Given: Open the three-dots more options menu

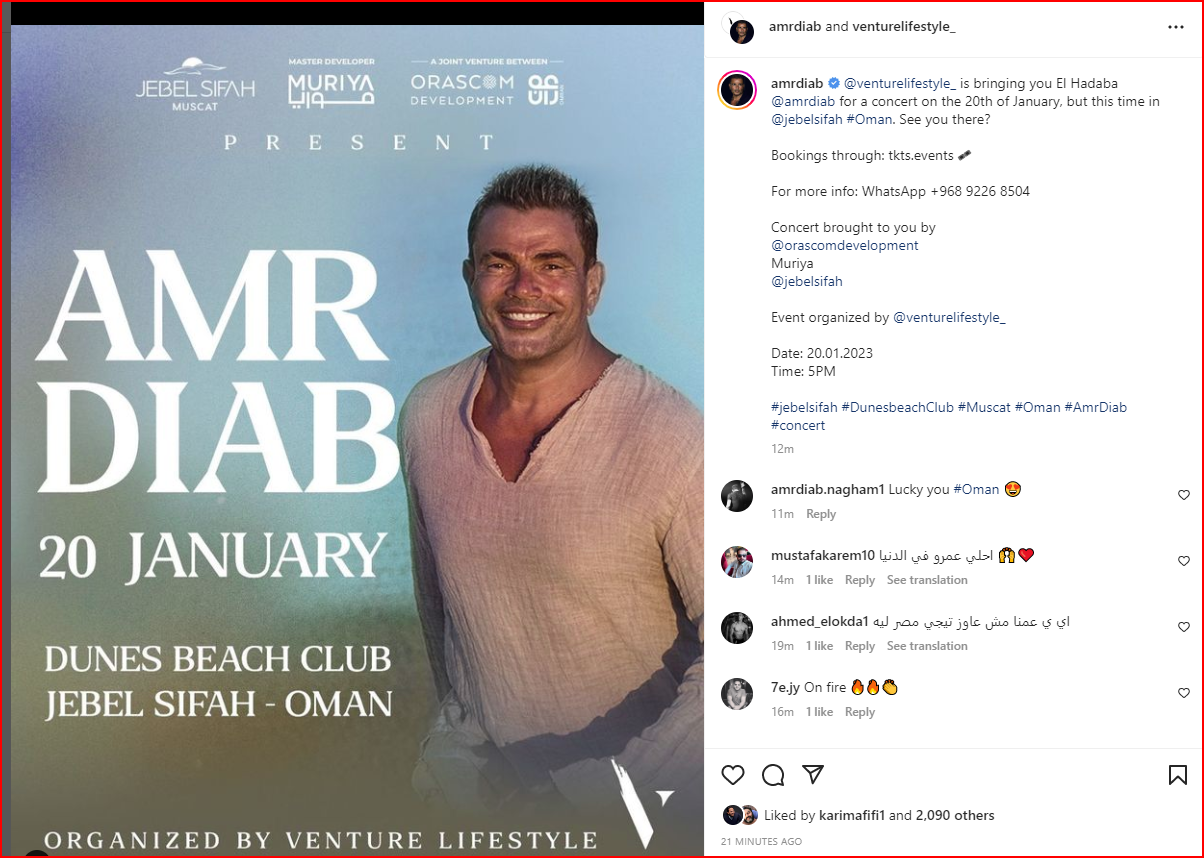Looking at the screenshot, I should (1176, 27).
